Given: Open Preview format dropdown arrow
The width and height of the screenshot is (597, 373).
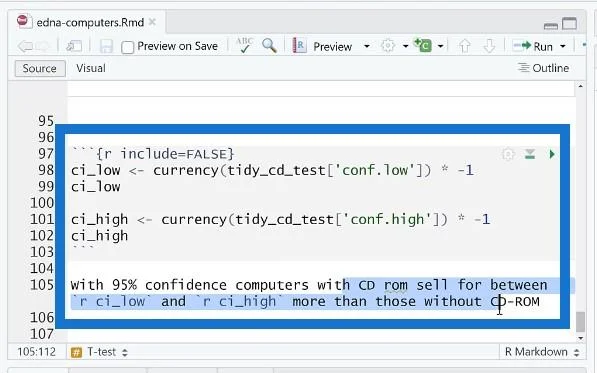Looking at the screenshot, I should [x=367, y=46].
